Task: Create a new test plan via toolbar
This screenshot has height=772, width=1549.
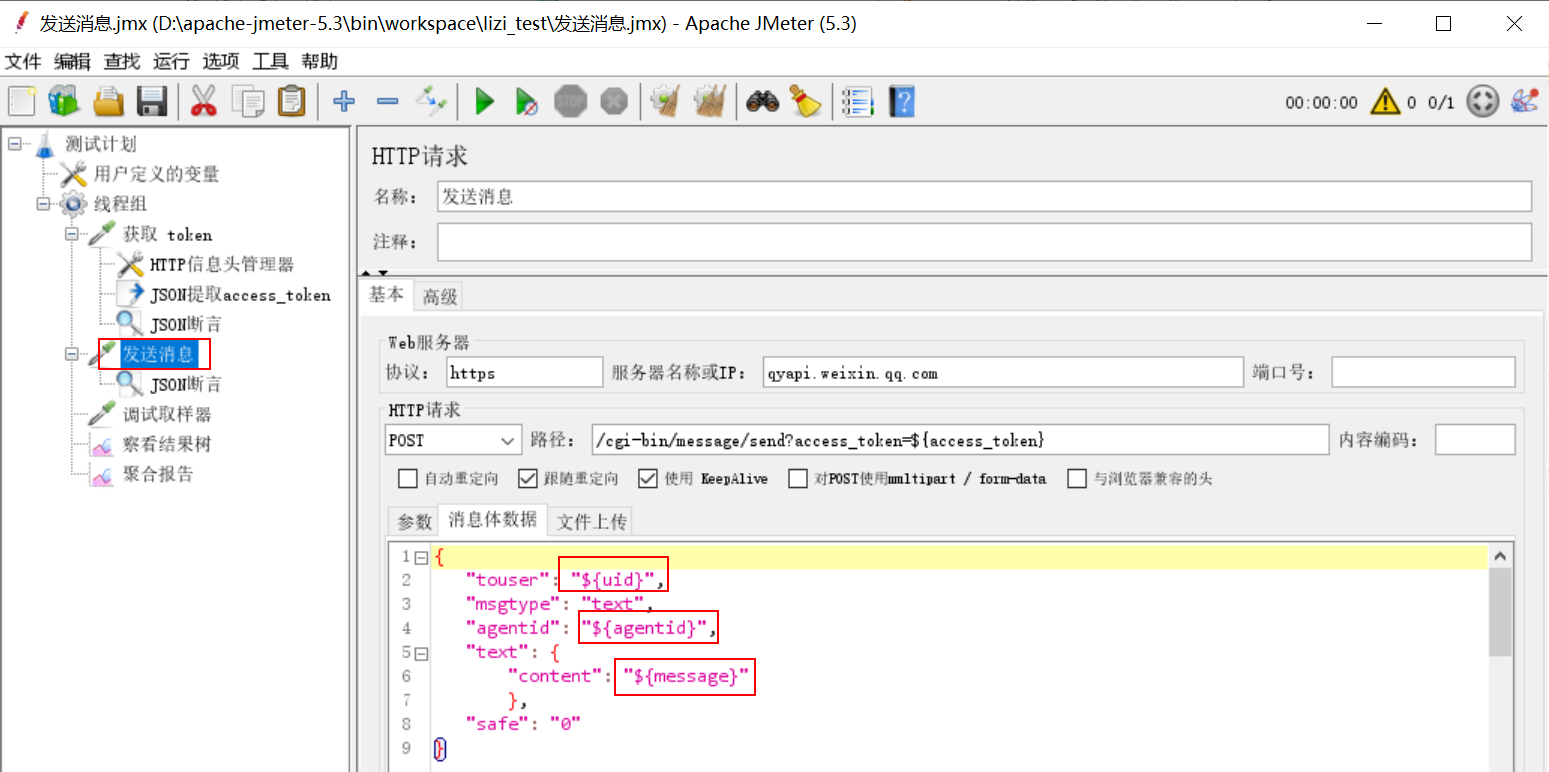Action: 22,101
